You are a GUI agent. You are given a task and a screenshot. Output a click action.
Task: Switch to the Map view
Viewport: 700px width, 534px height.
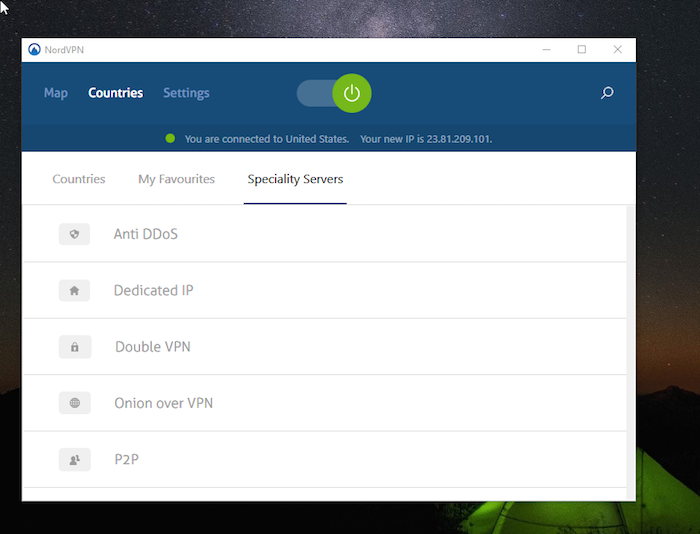click(56, 93)
